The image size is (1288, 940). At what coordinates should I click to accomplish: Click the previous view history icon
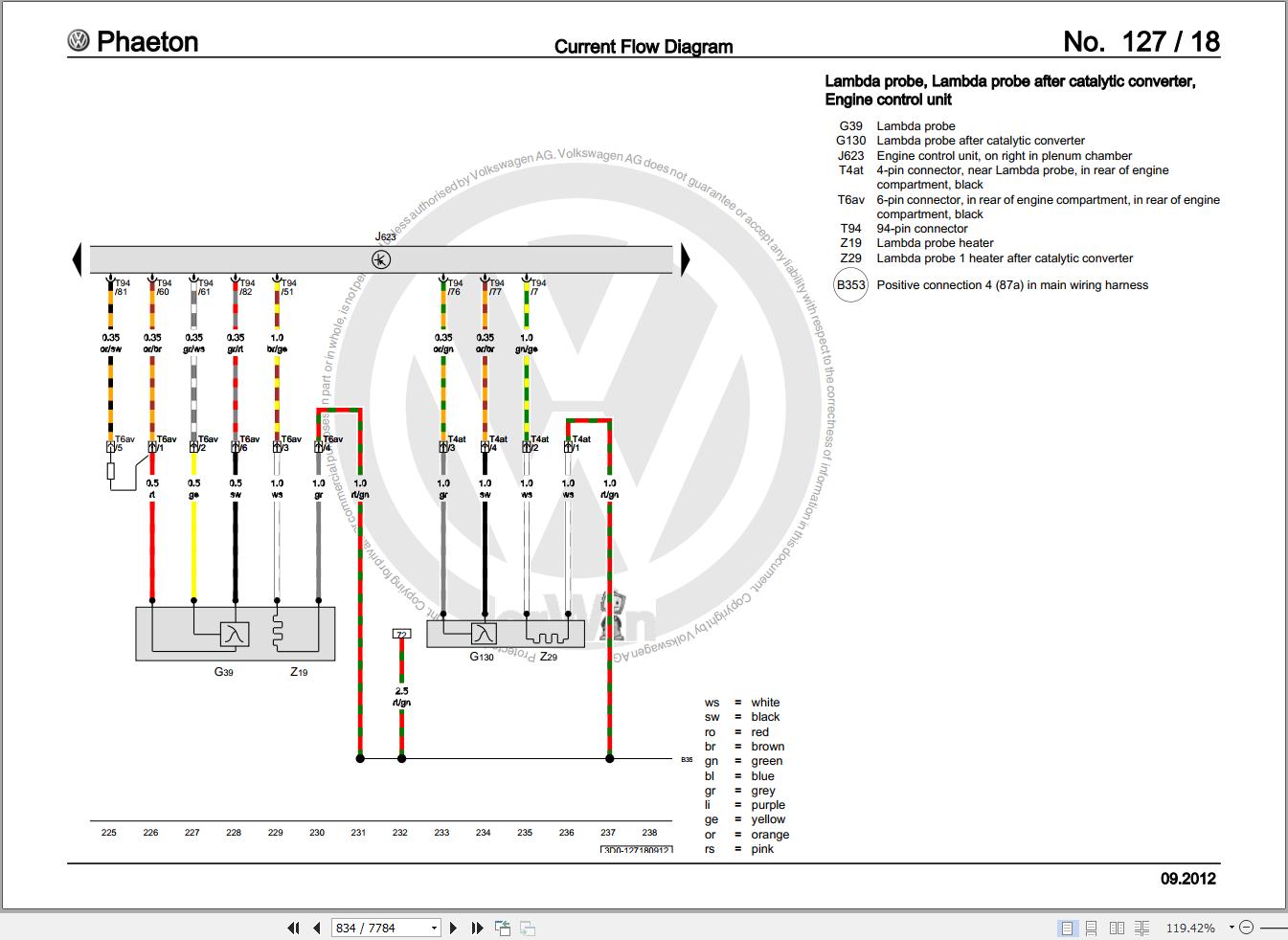coord(501,928)
